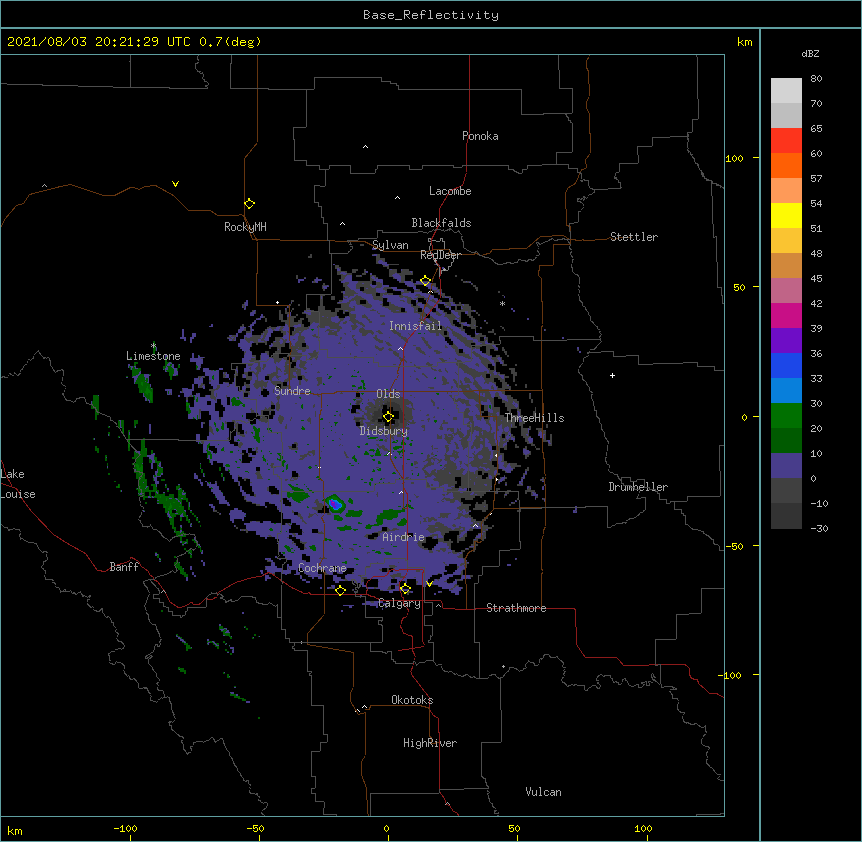The height and width of the screenshot is (842, 862).
Task: Click the yellow diamond marker below RedDeer
Action: click(x=426, y=281)
